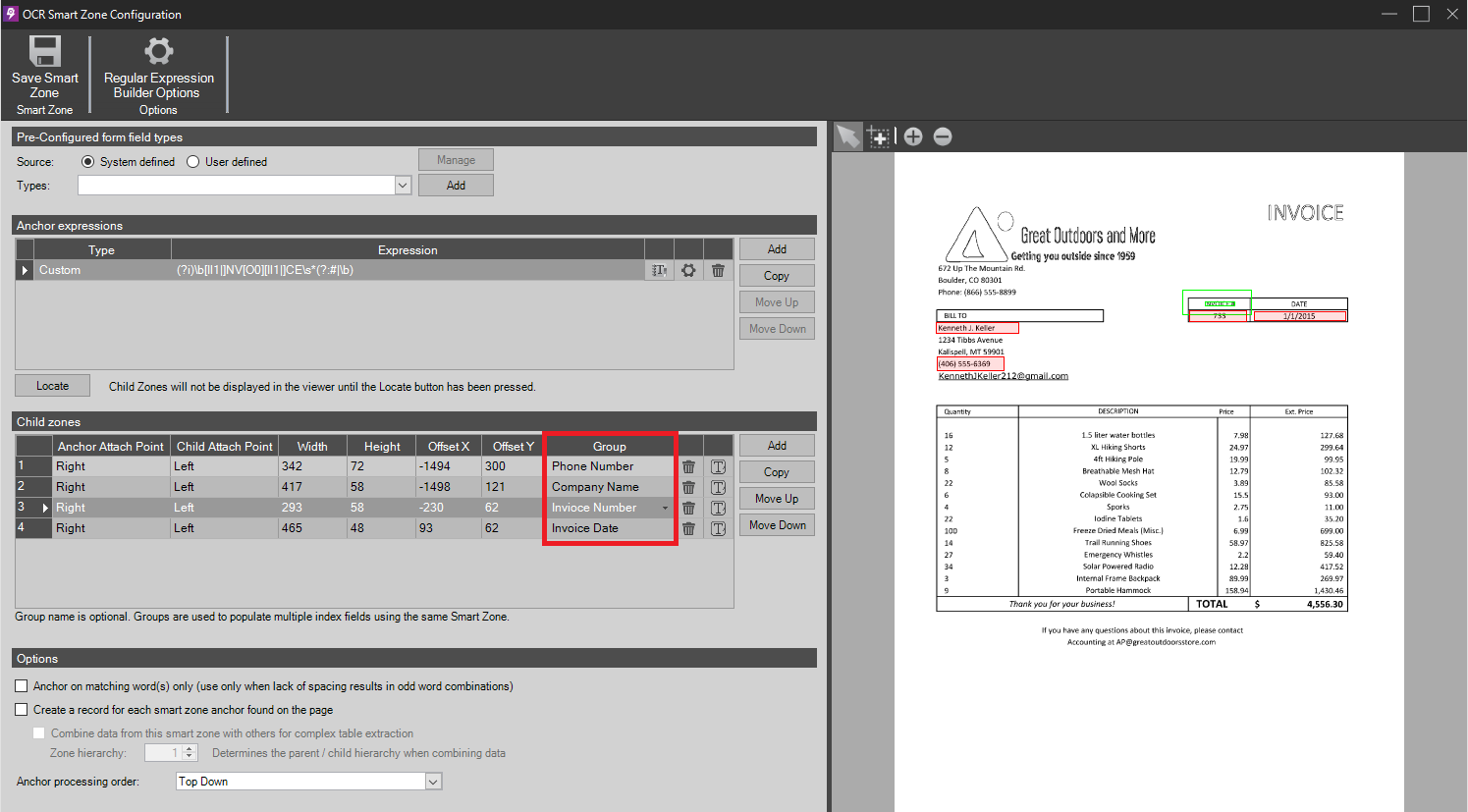Expand the Anchor processing order dropdown
The image size is (1468, 812).
point(433,782)
